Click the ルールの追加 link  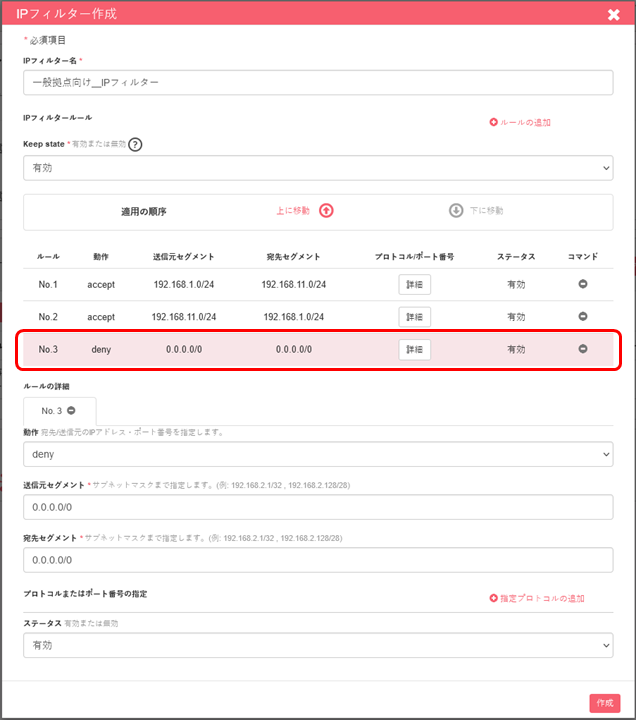pos(525,123)
